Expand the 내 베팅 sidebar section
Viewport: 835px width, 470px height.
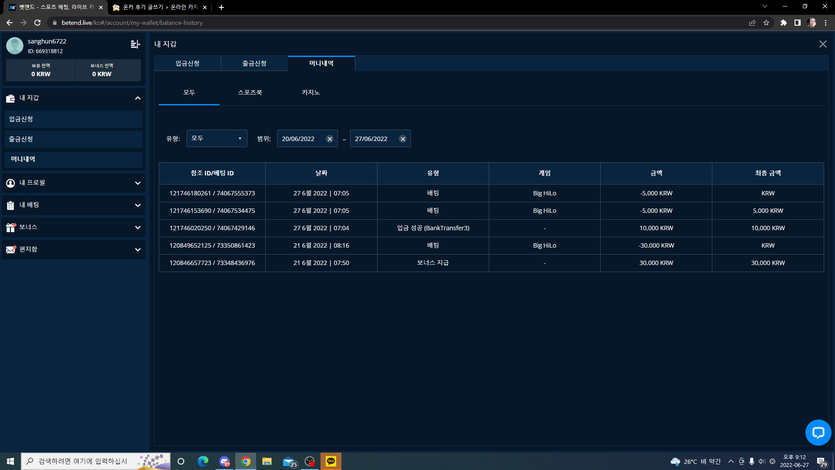137,205
